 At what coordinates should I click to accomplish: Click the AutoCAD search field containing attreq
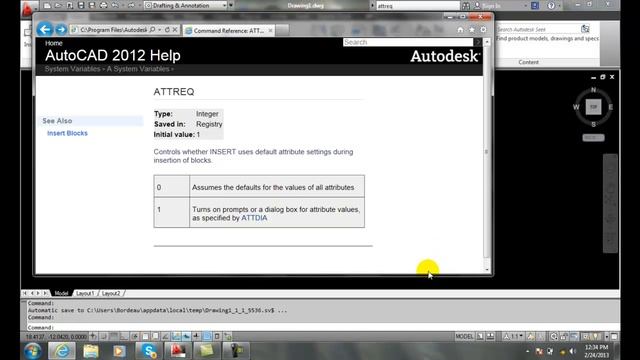[417, 6]
